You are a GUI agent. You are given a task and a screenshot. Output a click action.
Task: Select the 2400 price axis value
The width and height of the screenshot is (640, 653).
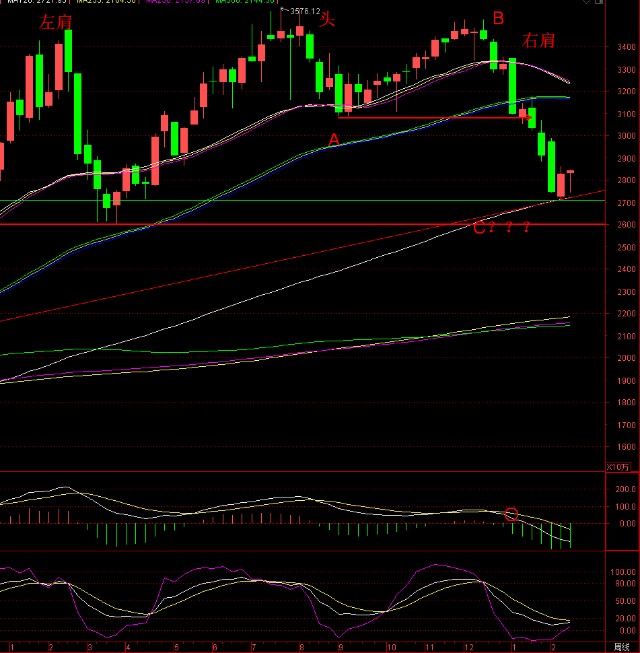point(626,269)
